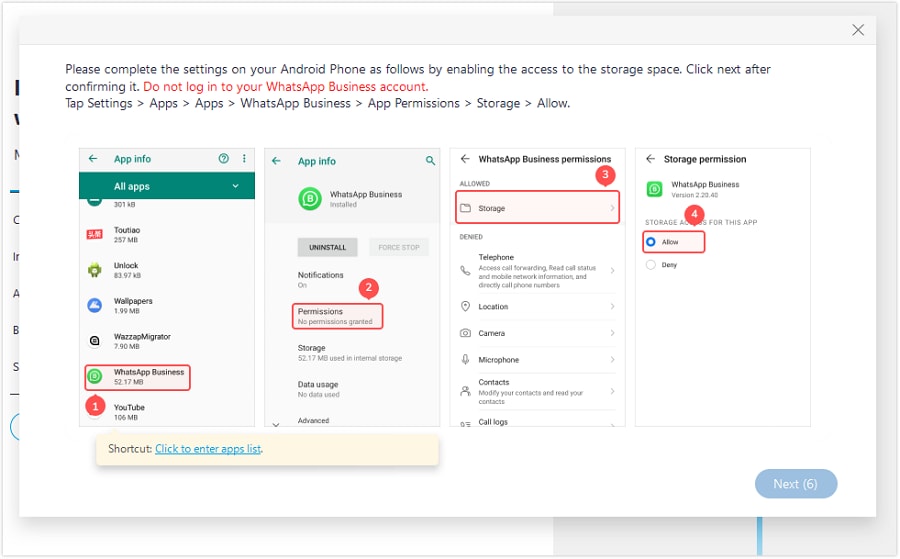Screen dimensions: 900x559
Task: Click the 'Click to enter apps list' link
Action: pyautogui.click(x=207, y=449)
